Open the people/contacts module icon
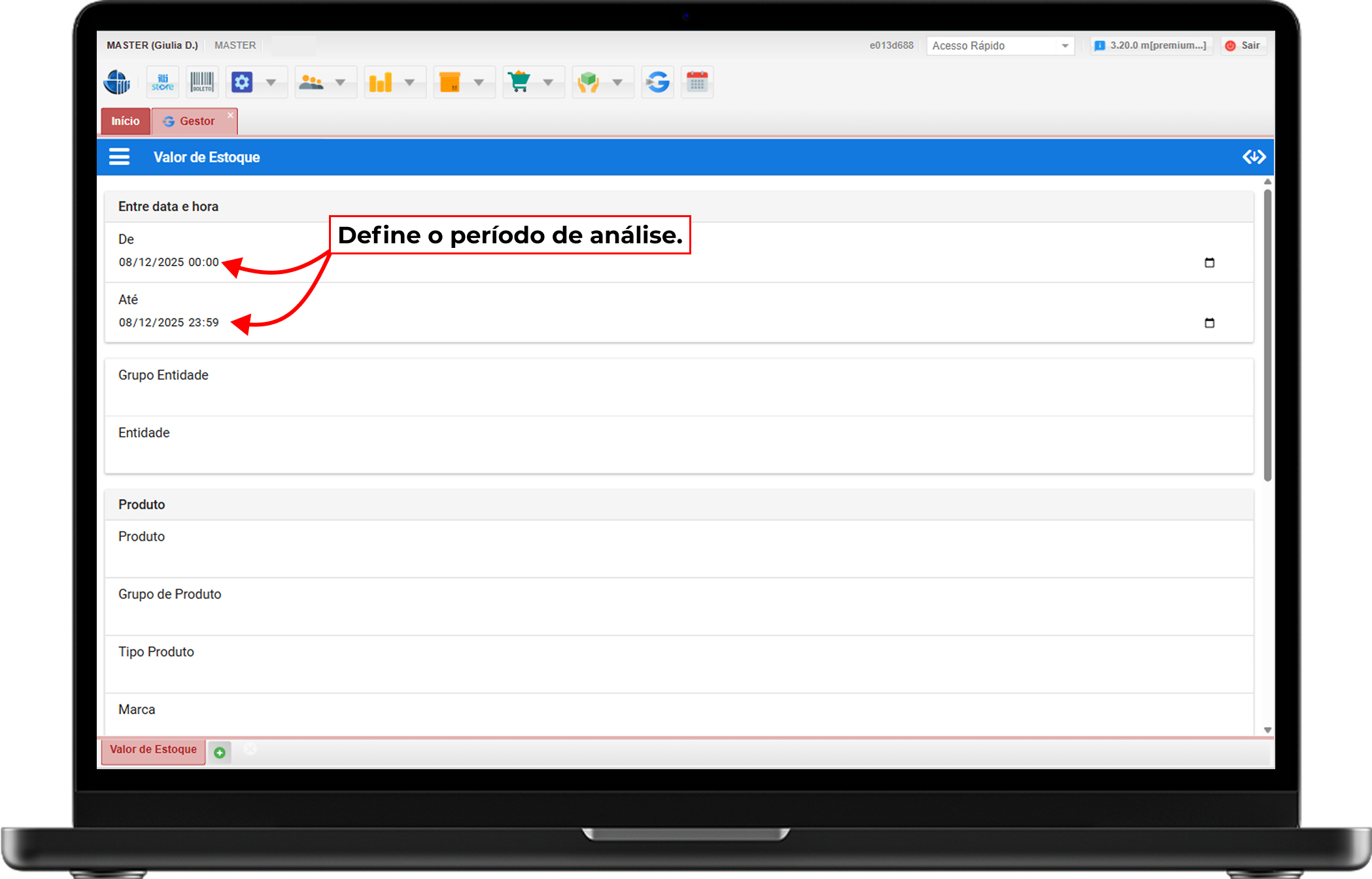Viewport: 1372px width, 879px height. coord(311,82)
